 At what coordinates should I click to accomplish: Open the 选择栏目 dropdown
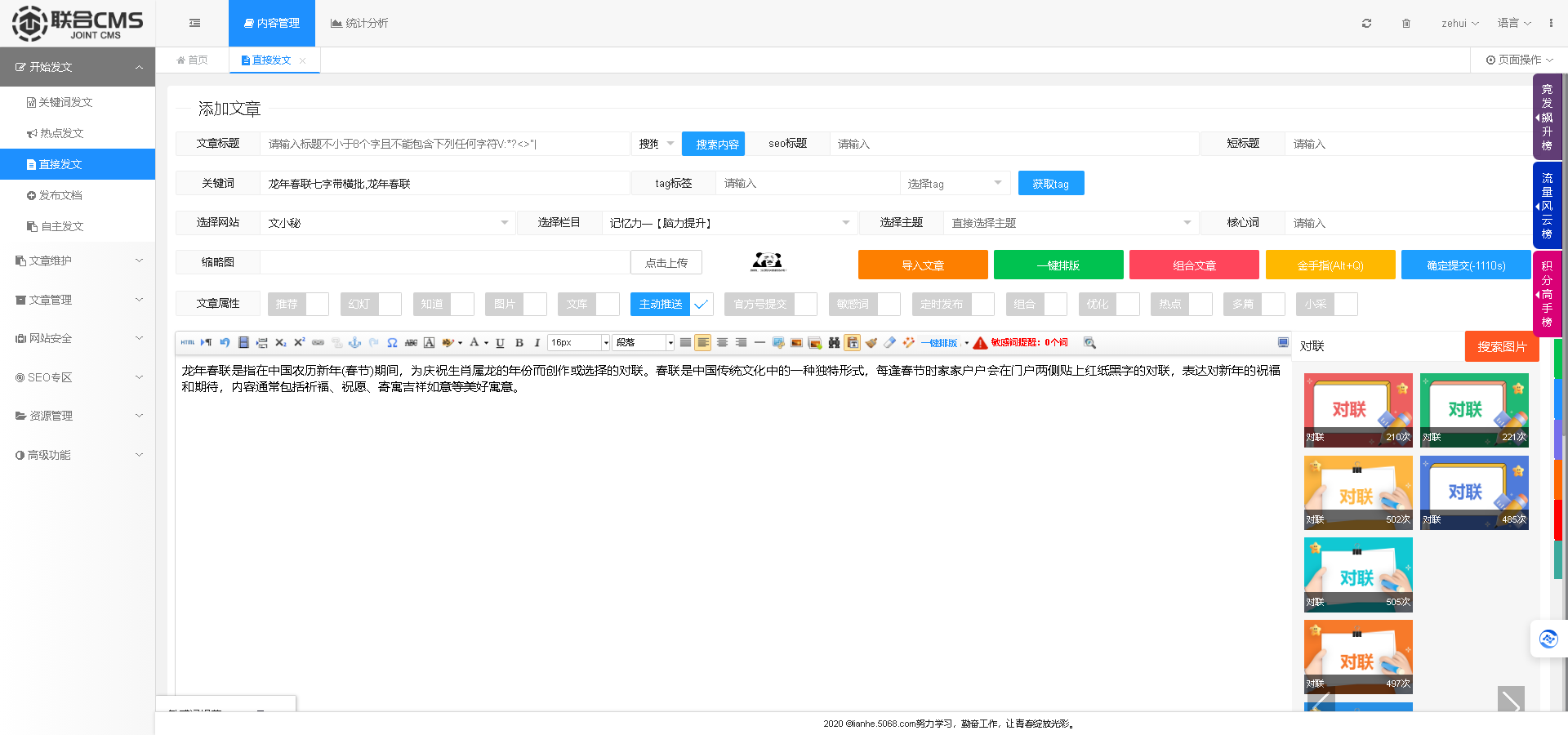click(728, 223)
